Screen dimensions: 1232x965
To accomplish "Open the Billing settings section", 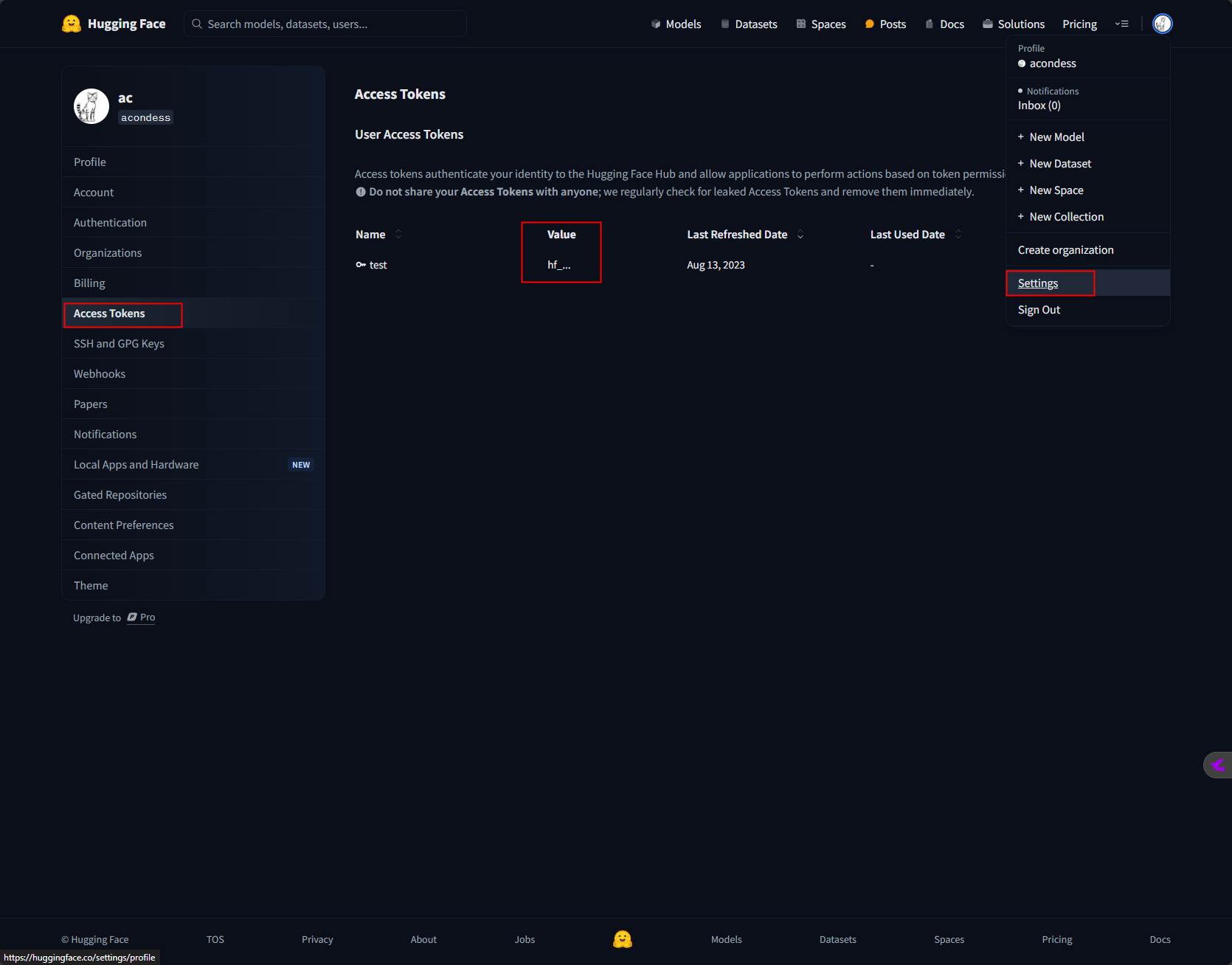I will tap(193, 283).
